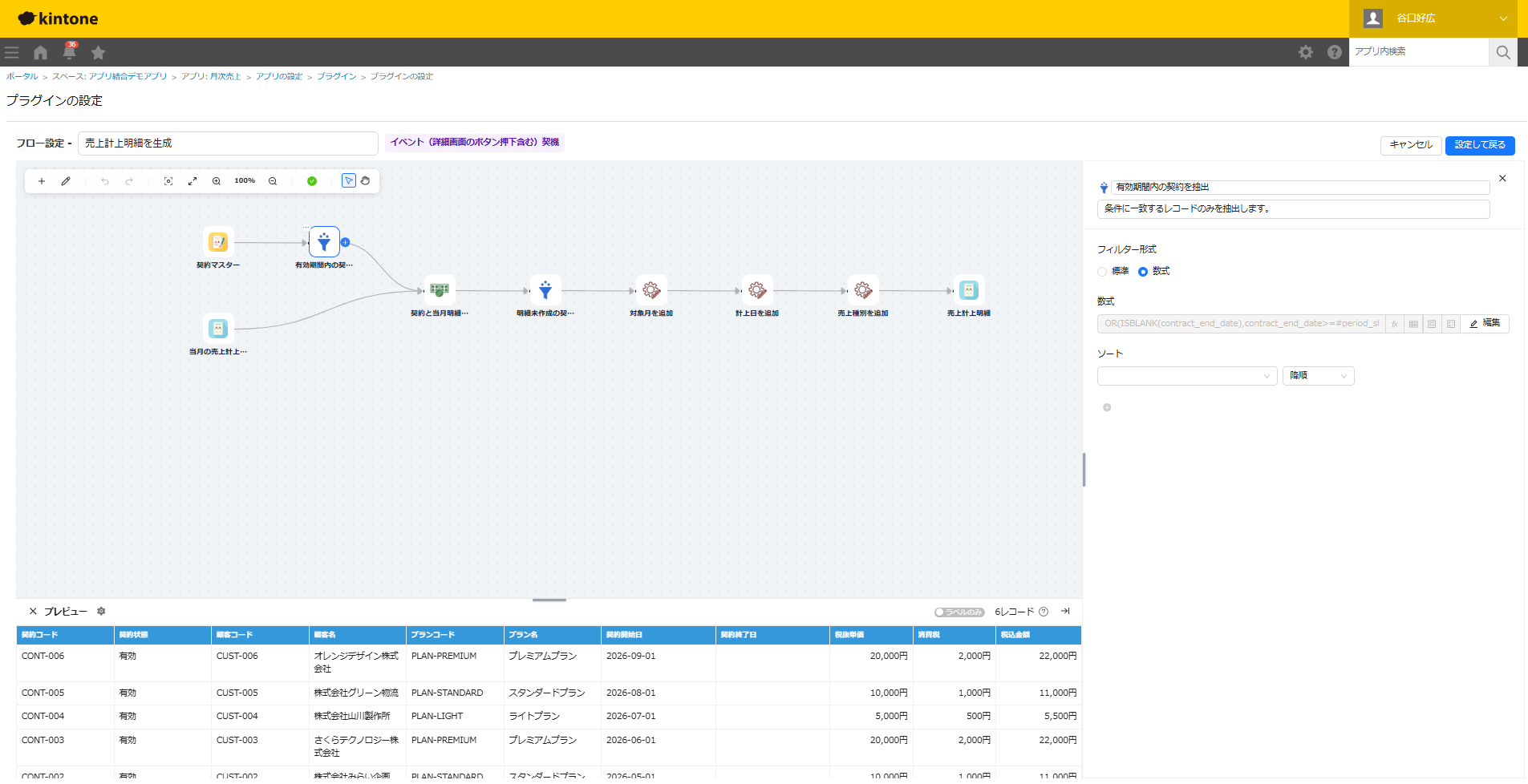Screen dimensions: 1528x784
Task: Select the 当月の売上計上 source node
Action: 218,329
